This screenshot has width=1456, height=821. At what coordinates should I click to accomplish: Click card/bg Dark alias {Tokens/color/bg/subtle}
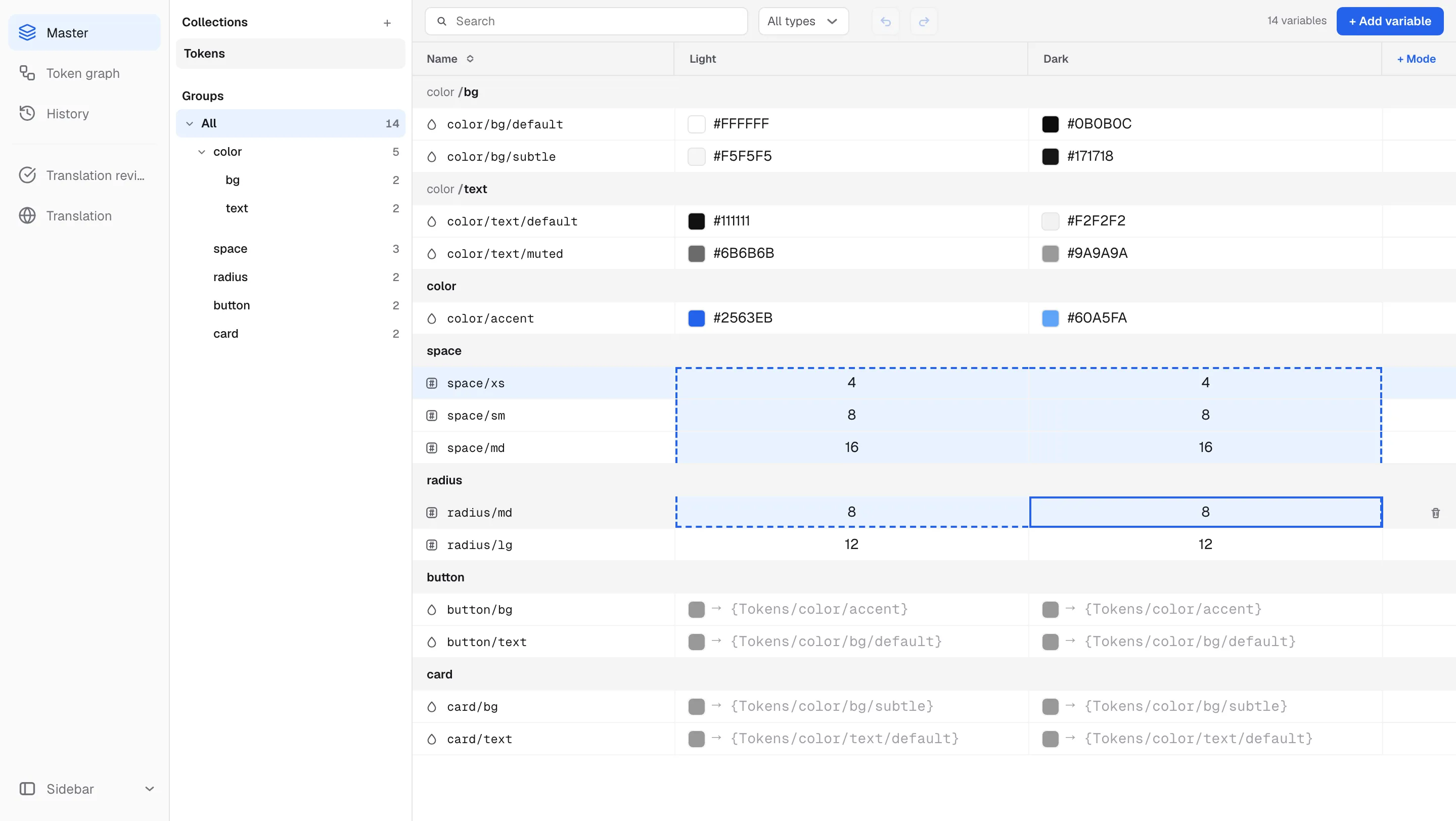1186,706
